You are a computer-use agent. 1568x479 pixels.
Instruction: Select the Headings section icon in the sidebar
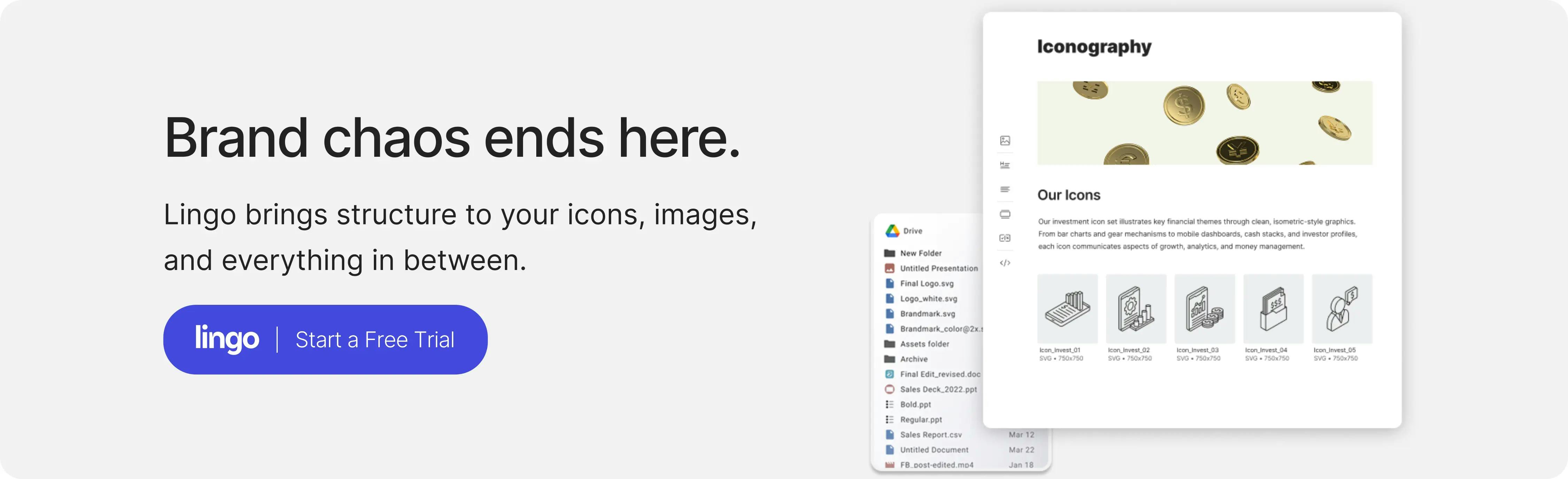(x=1006, y=165)
